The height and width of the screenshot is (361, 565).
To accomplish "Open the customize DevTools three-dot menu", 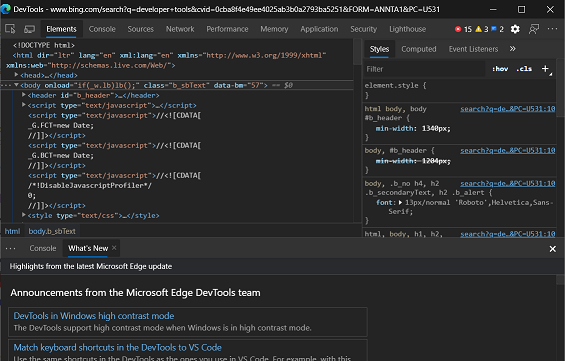I will (x=552, y=29).
